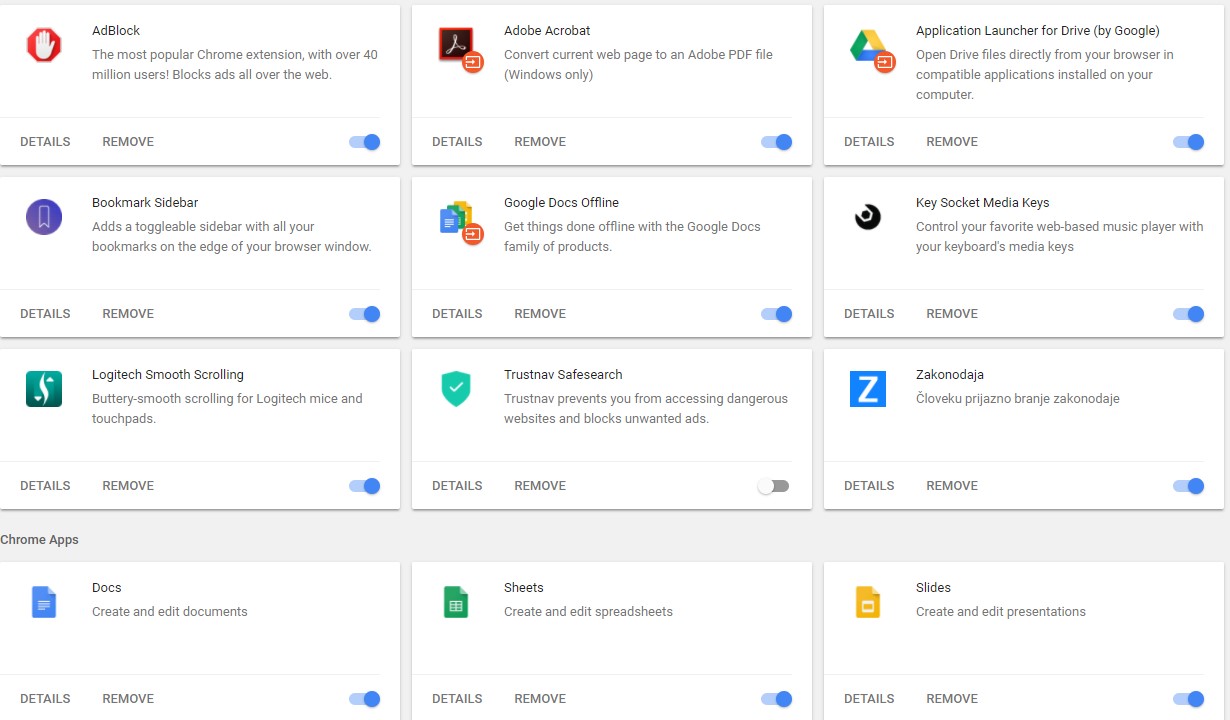Remove Application Launcher for Drive
The width and height of the screenshot is (1230, 720).
tap(952, 142)
